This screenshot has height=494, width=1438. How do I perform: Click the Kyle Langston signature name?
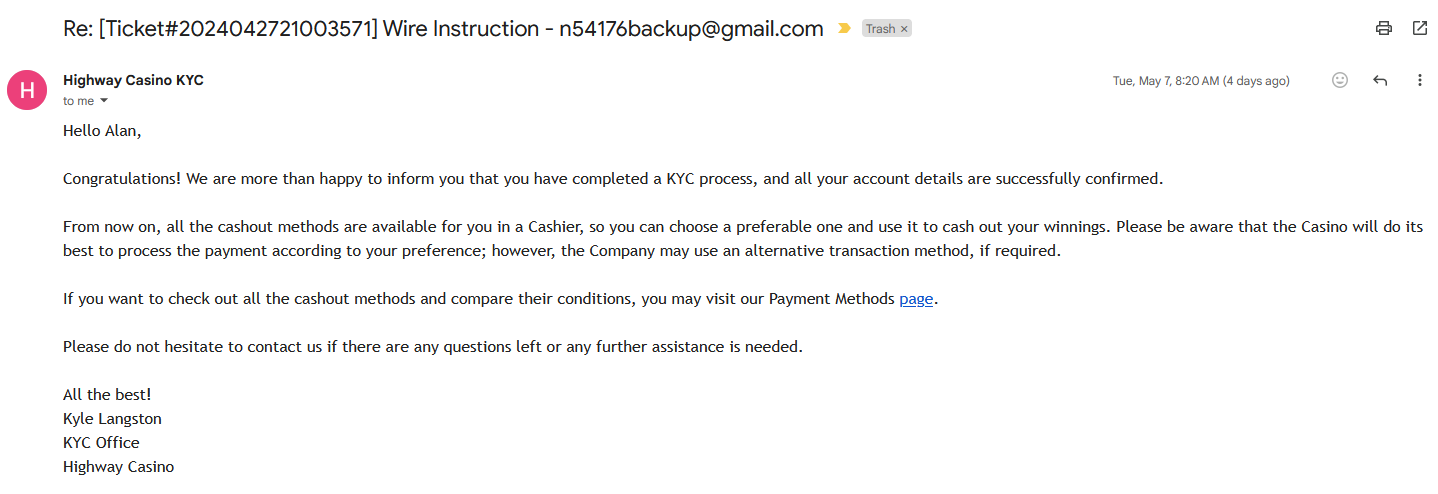(x=112, y=418)
